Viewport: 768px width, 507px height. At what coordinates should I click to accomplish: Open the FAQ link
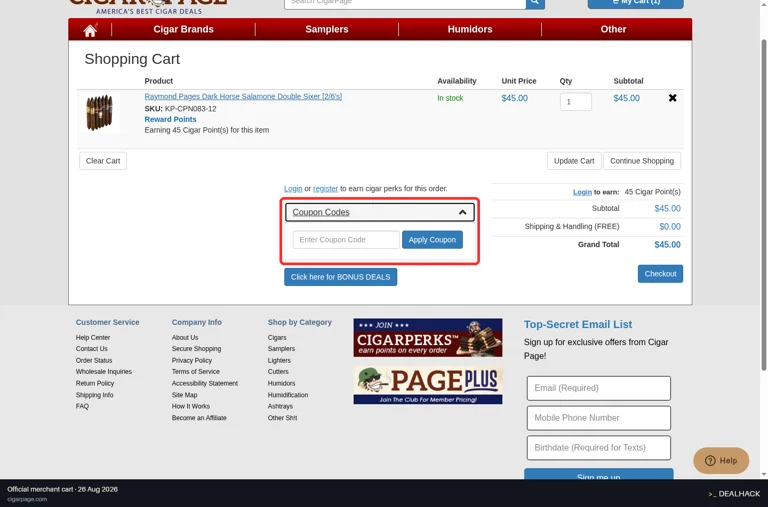pos(82,406)
